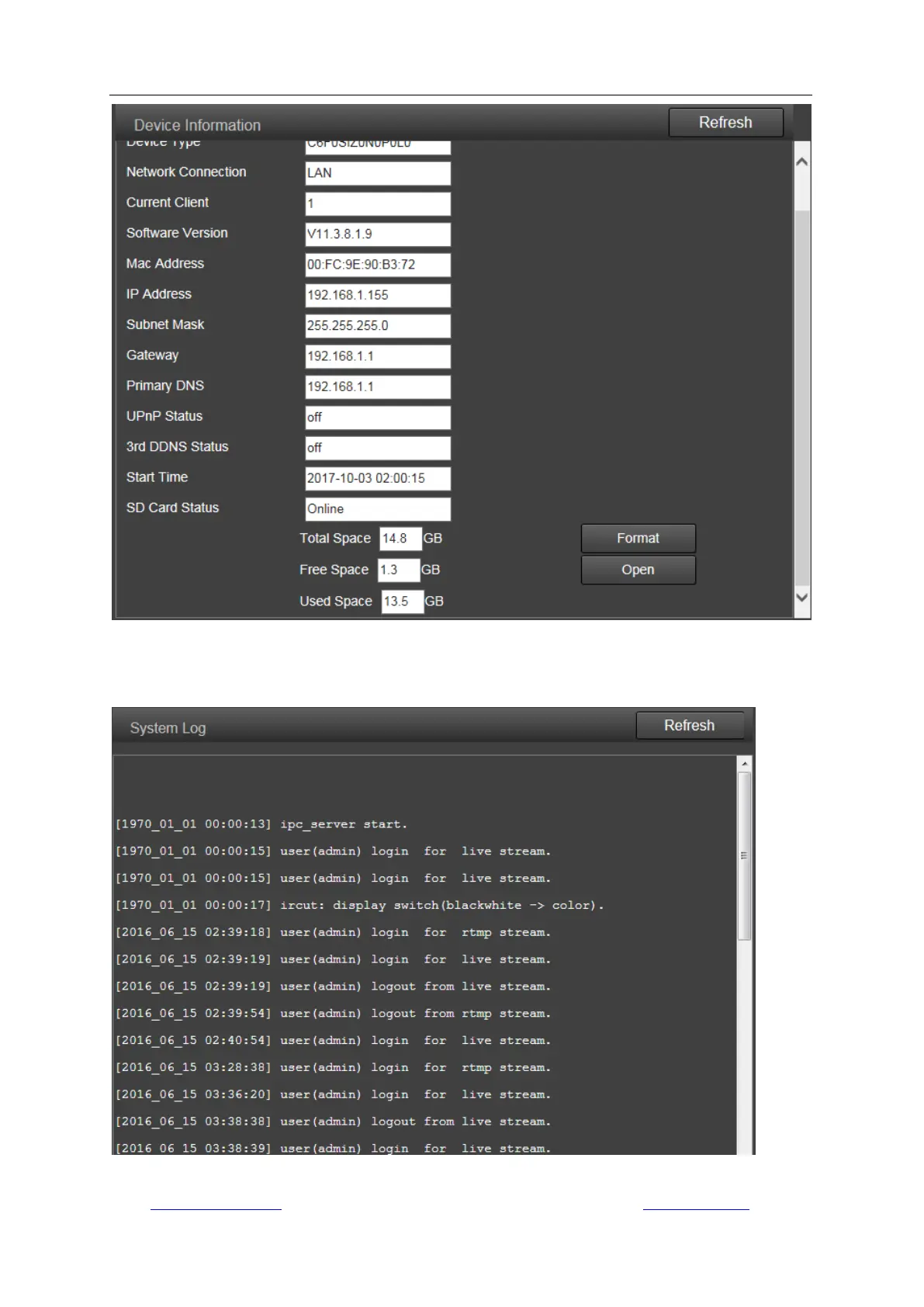Screen dimensions: 924x1307
Task: Click the UPnP Status label
Action: 164,416
